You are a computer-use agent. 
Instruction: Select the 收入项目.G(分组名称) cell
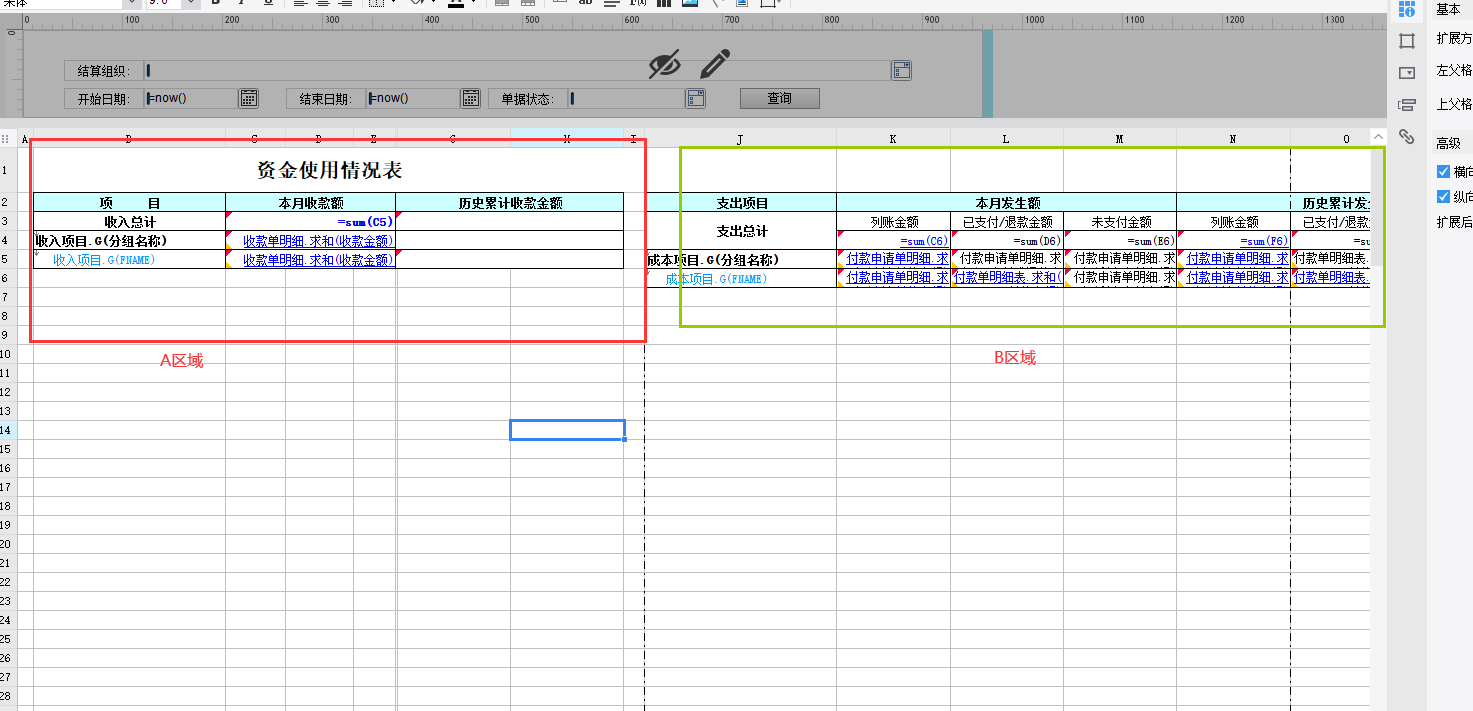[x=129, y=241]
